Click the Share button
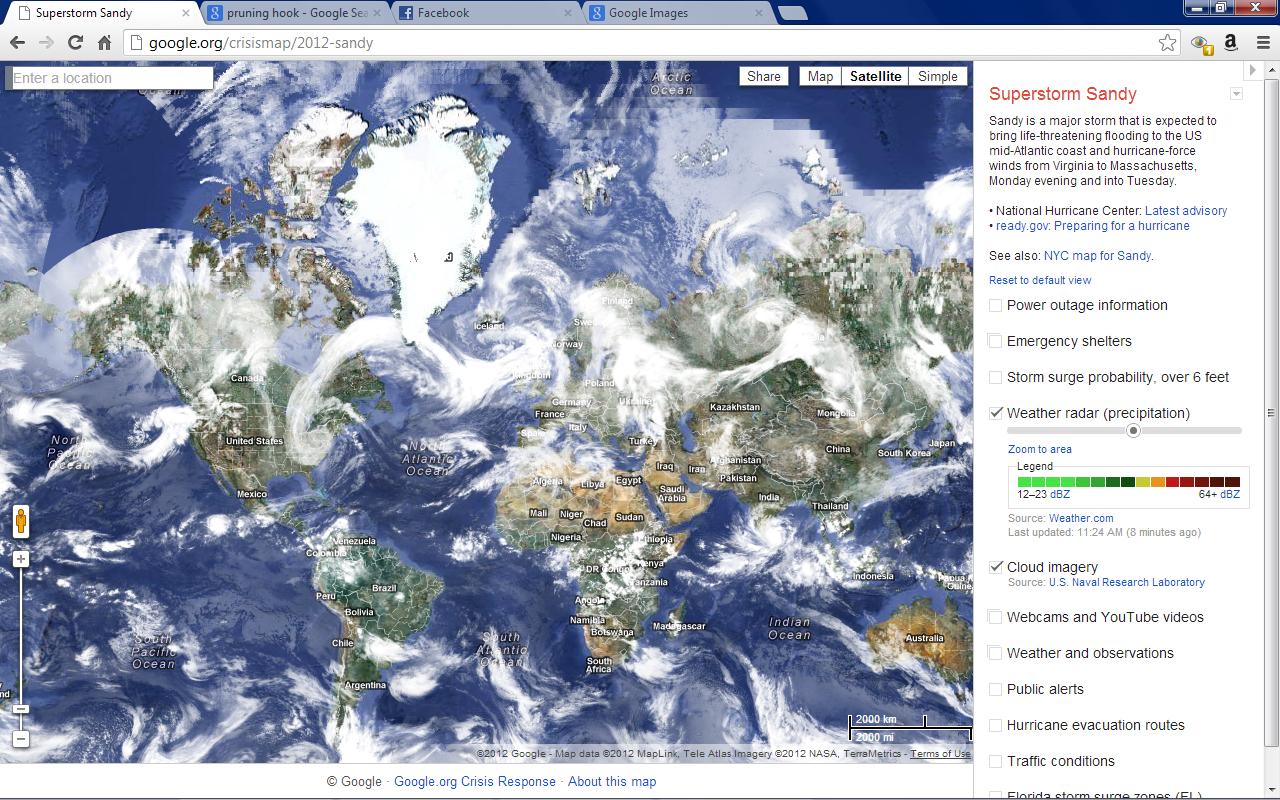This screenshot has height=800, width=1280. pos(764,76)
